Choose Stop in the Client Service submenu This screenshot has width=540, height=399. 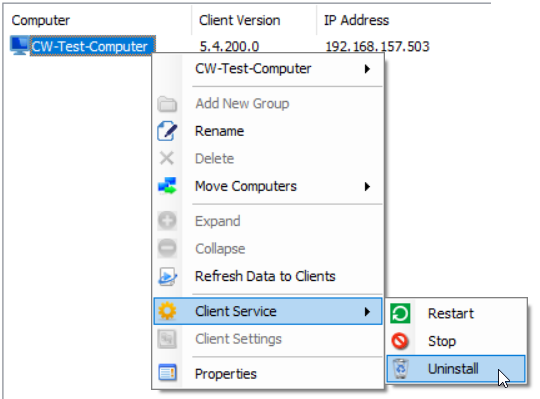pos(456,341)
